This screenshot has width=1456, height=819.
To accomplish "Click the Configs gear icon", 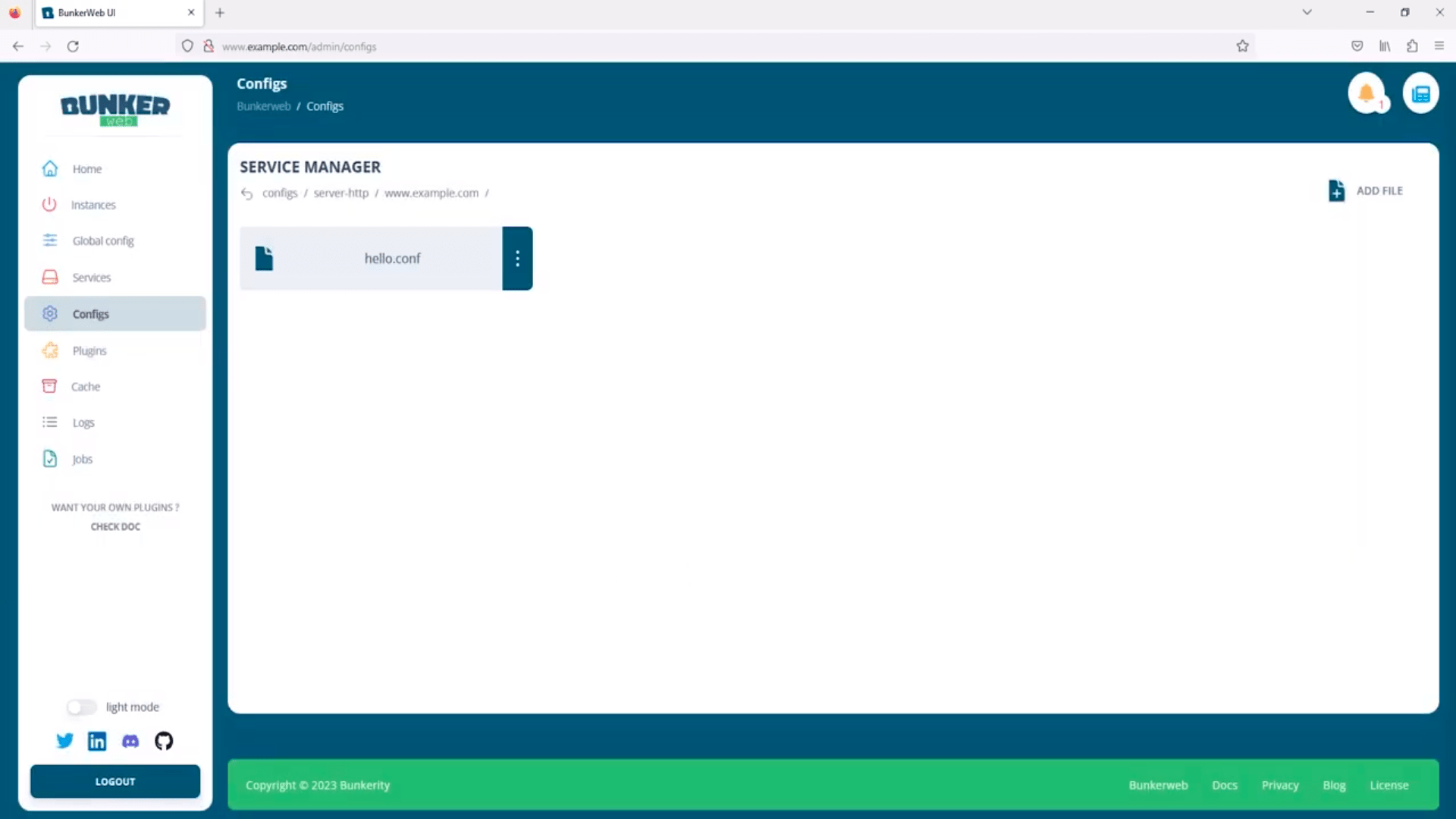I will 50,313.
